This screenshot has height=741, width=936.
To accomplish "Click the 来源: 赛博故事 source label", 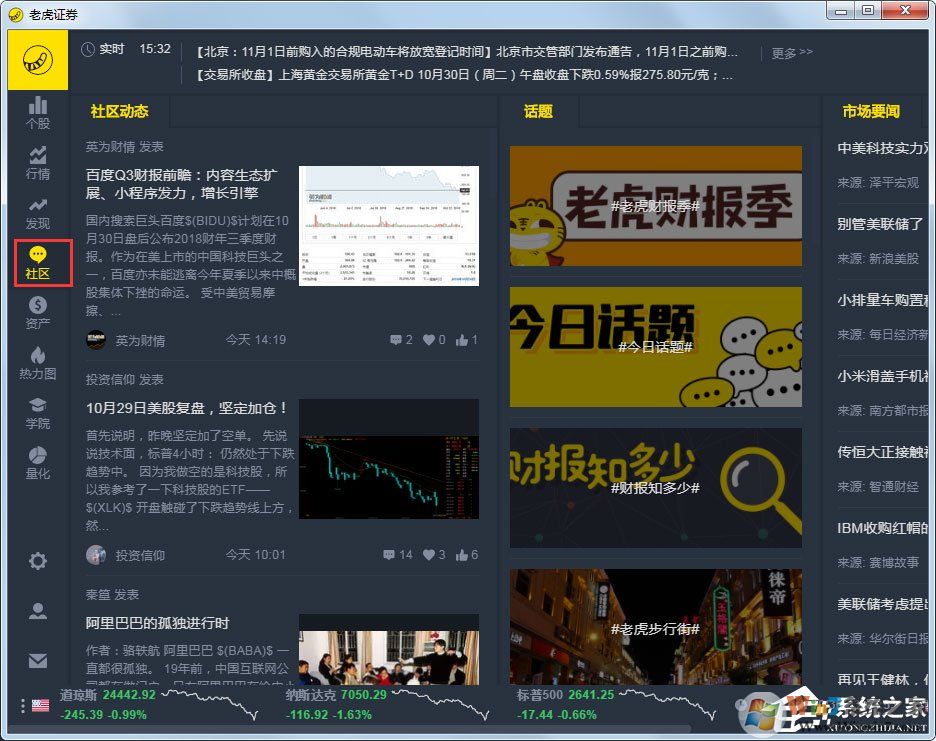I will click(878, 562).
